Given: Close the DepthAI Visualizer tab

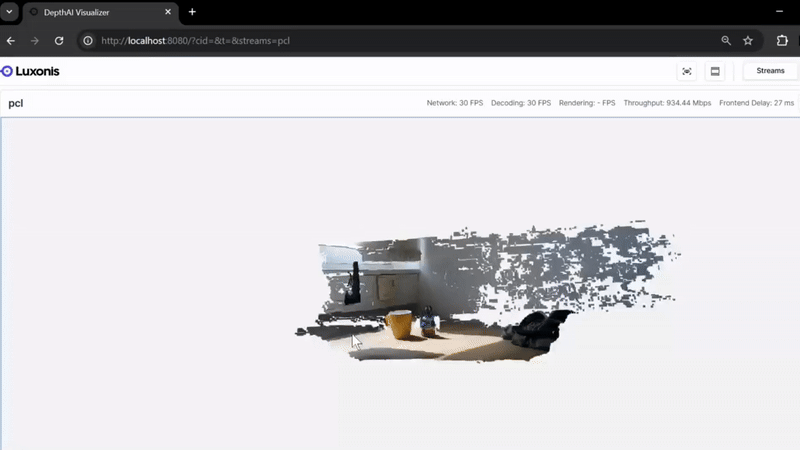Looking at the screenshot, I should click(x=166, y=12).
